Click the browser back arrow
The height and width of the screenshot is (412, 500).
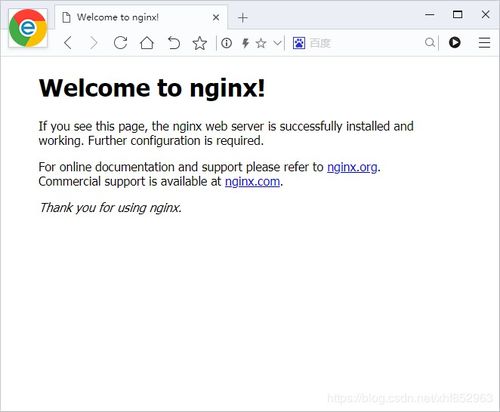68,43
